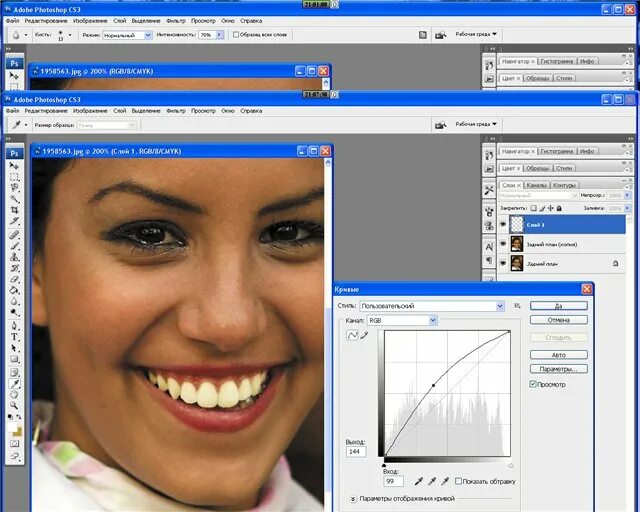Confirm Curves with Да button
Viewport: 640px width, 512px height.
pyautogui.click(x=558, y=306)
